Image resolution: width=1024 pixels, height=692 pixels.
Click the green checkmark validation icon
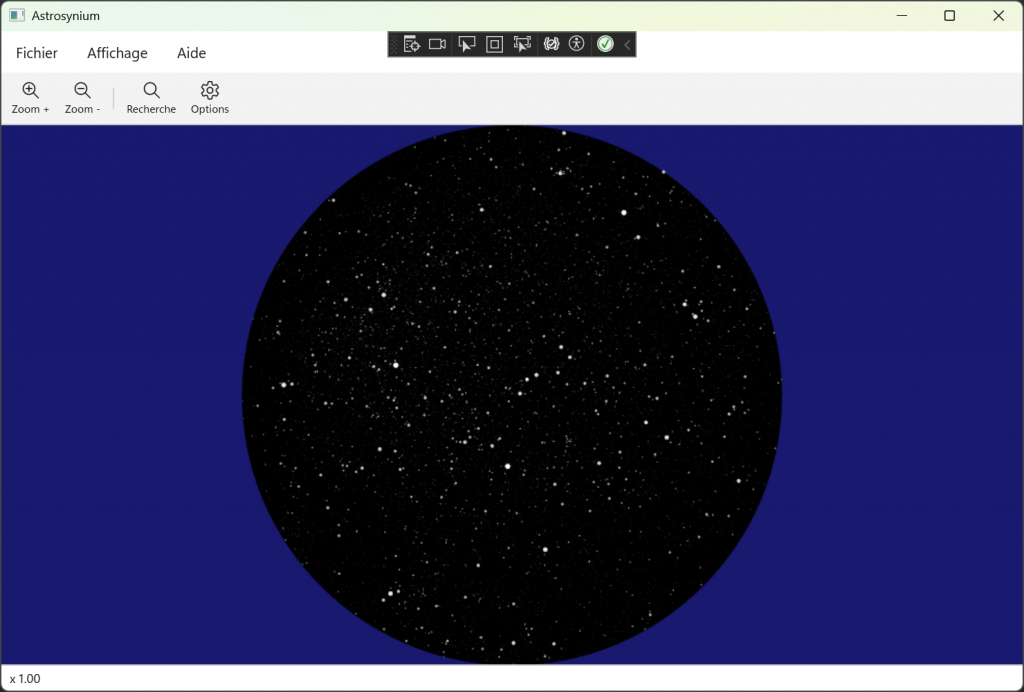(x=605, y=44)
